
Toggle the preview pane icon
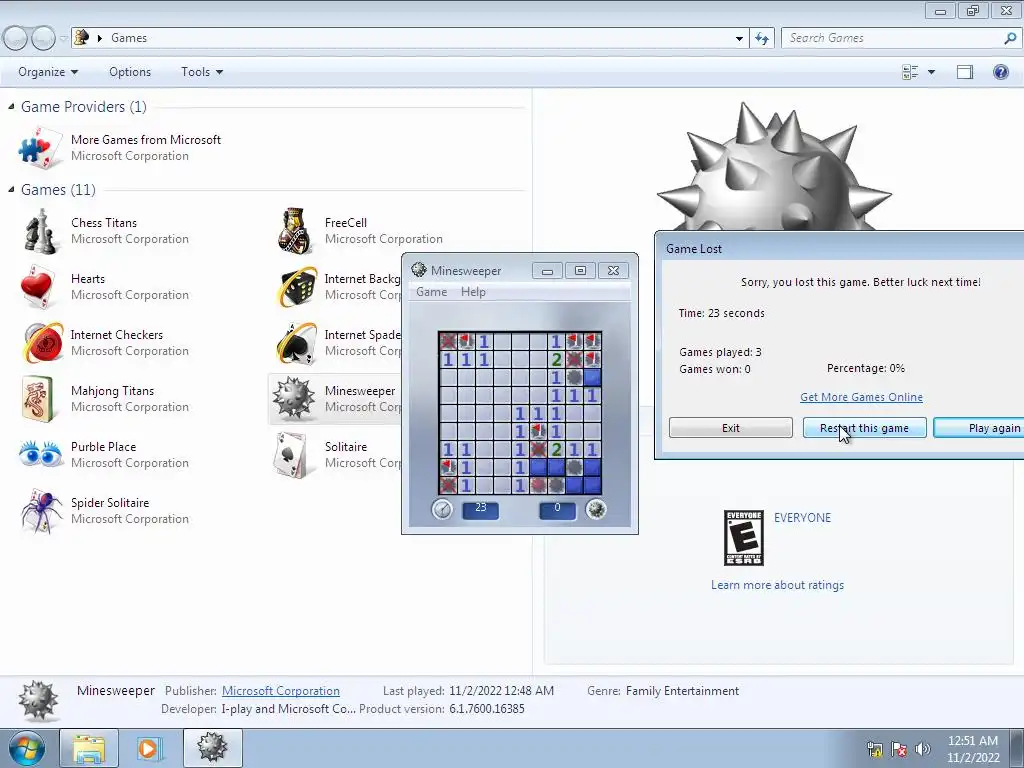click(x=965, y=72)
